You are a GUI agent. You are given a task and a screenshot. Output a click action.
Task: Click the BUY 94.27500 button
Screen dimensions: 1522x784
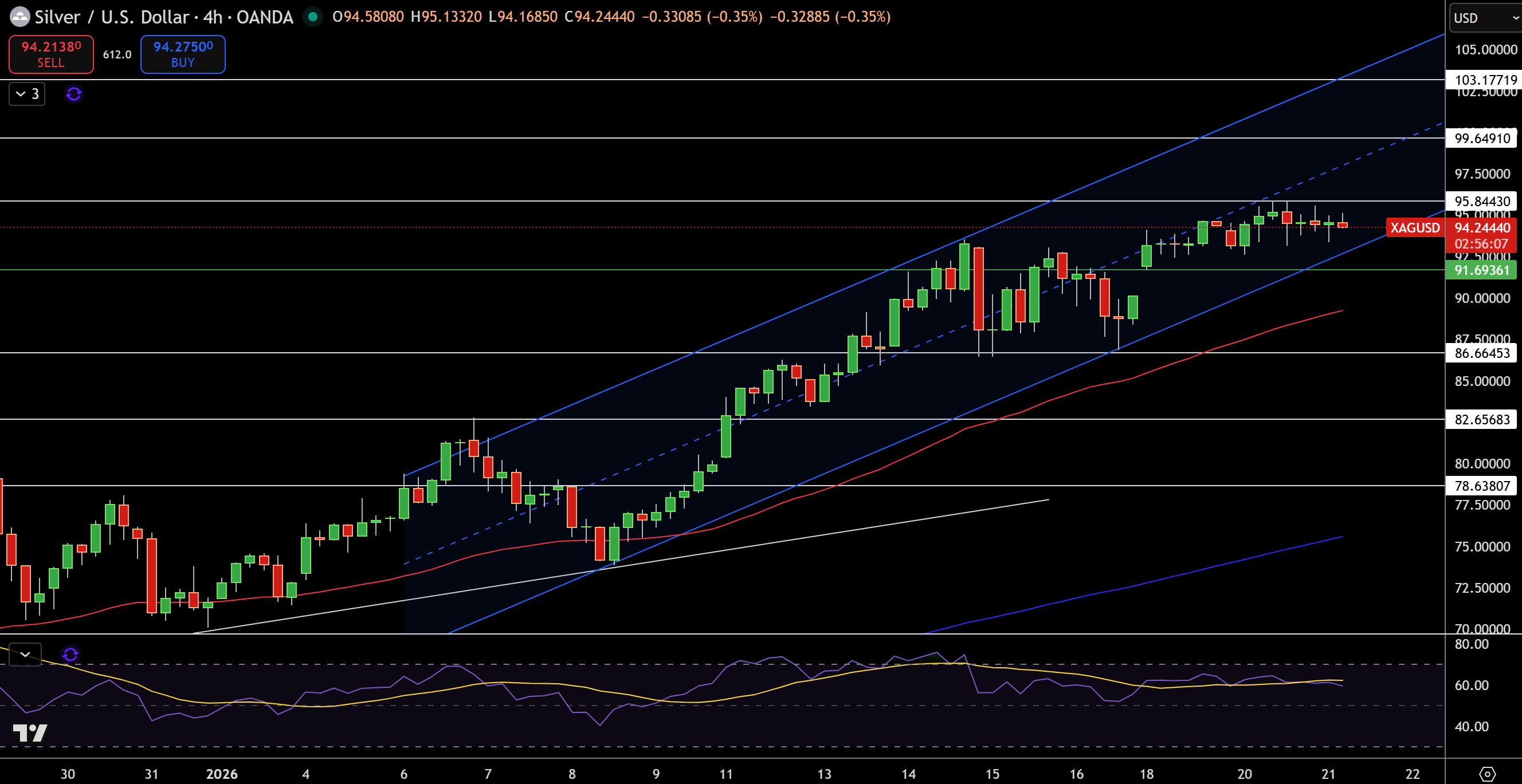183,54
